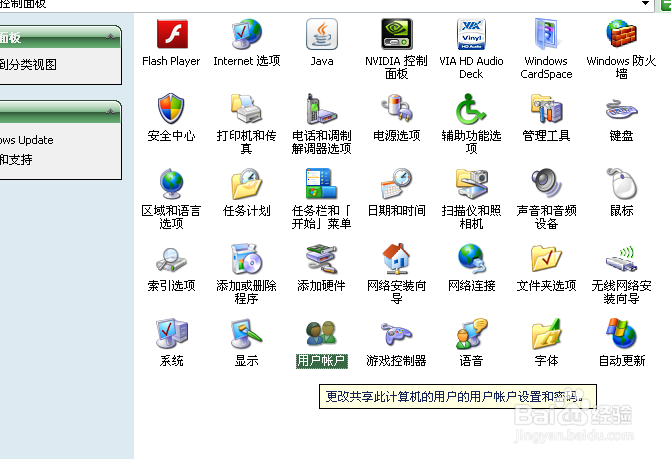The height and width of the screenshot is (459, 671).
Task: Switch to 分类视图 link
Action: [x=28, y=65]
